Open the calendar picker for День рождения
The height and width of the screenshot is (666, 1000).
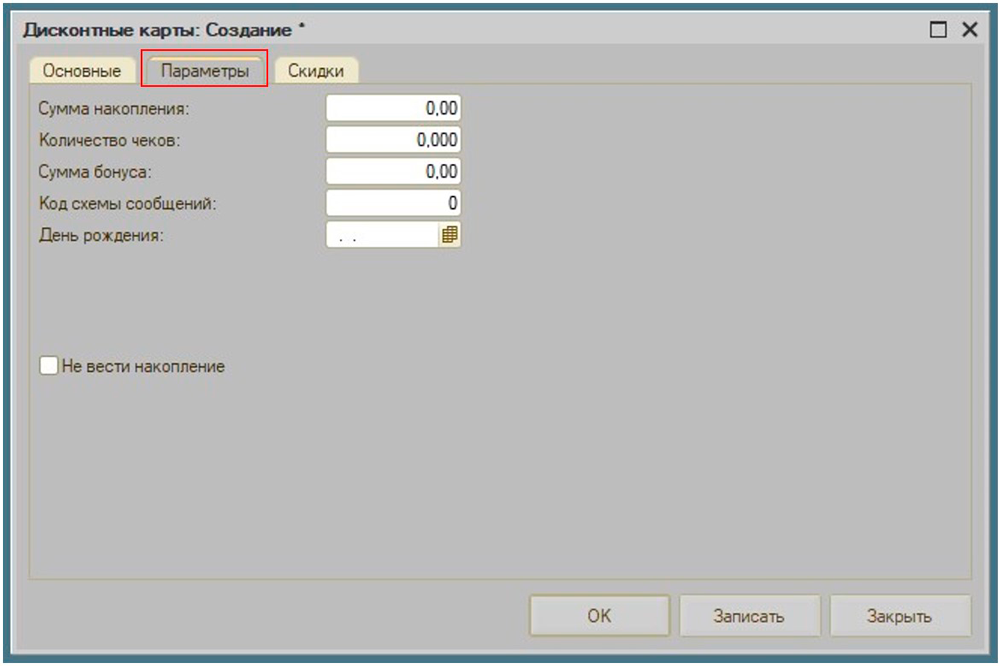click(450, 235)
